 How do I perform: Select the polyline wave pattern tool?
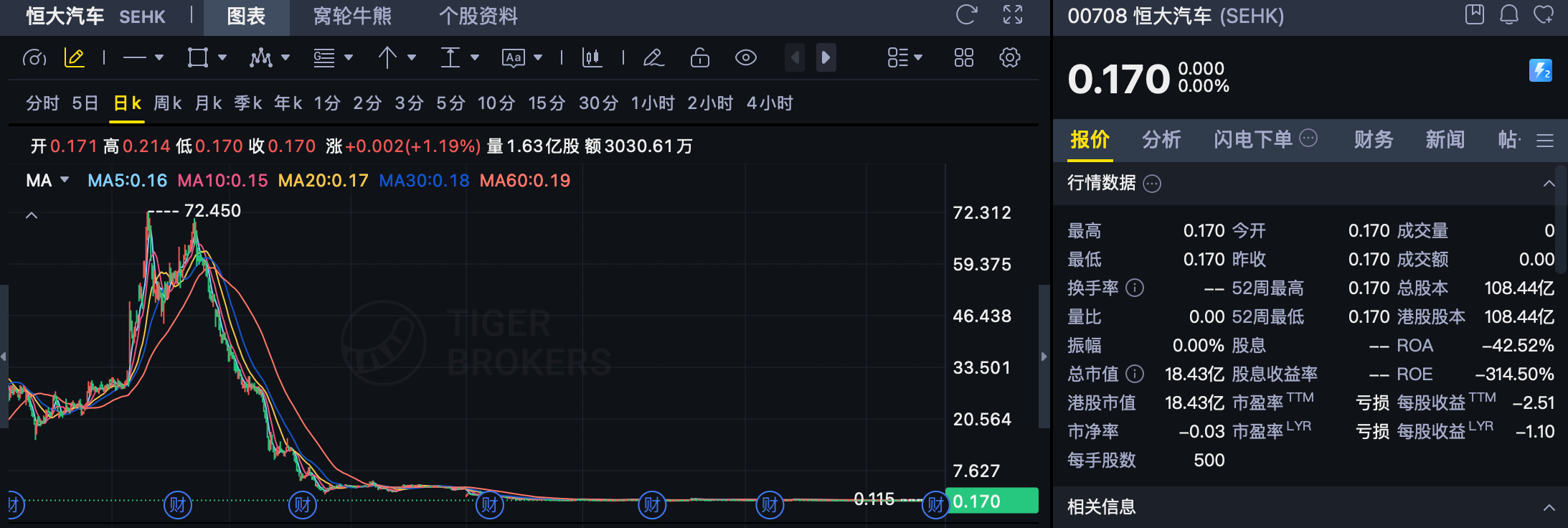[x=260, y=57]
